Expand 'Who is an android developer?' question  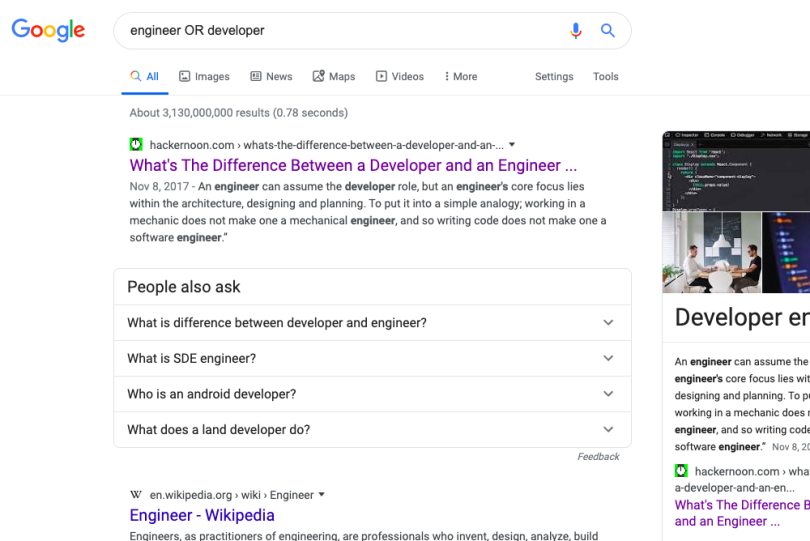click(372, 394)
